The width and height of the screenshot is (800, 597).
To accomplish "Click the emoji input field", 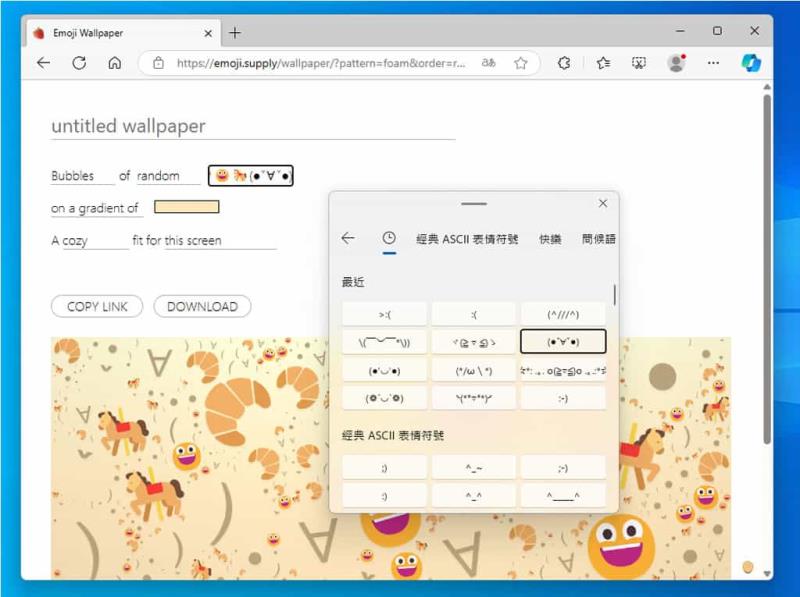I will coord(251,176).
